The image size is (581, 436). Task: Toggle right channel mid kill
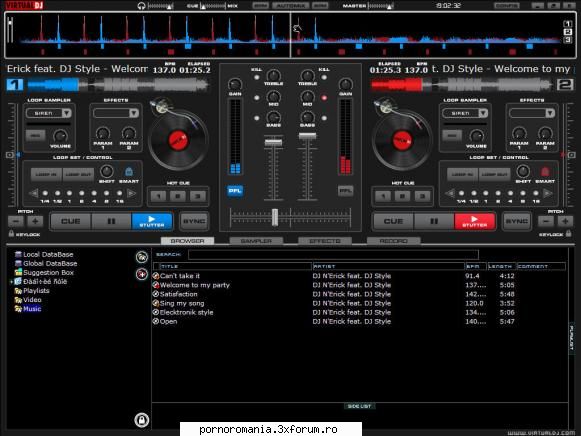[324, 98]
